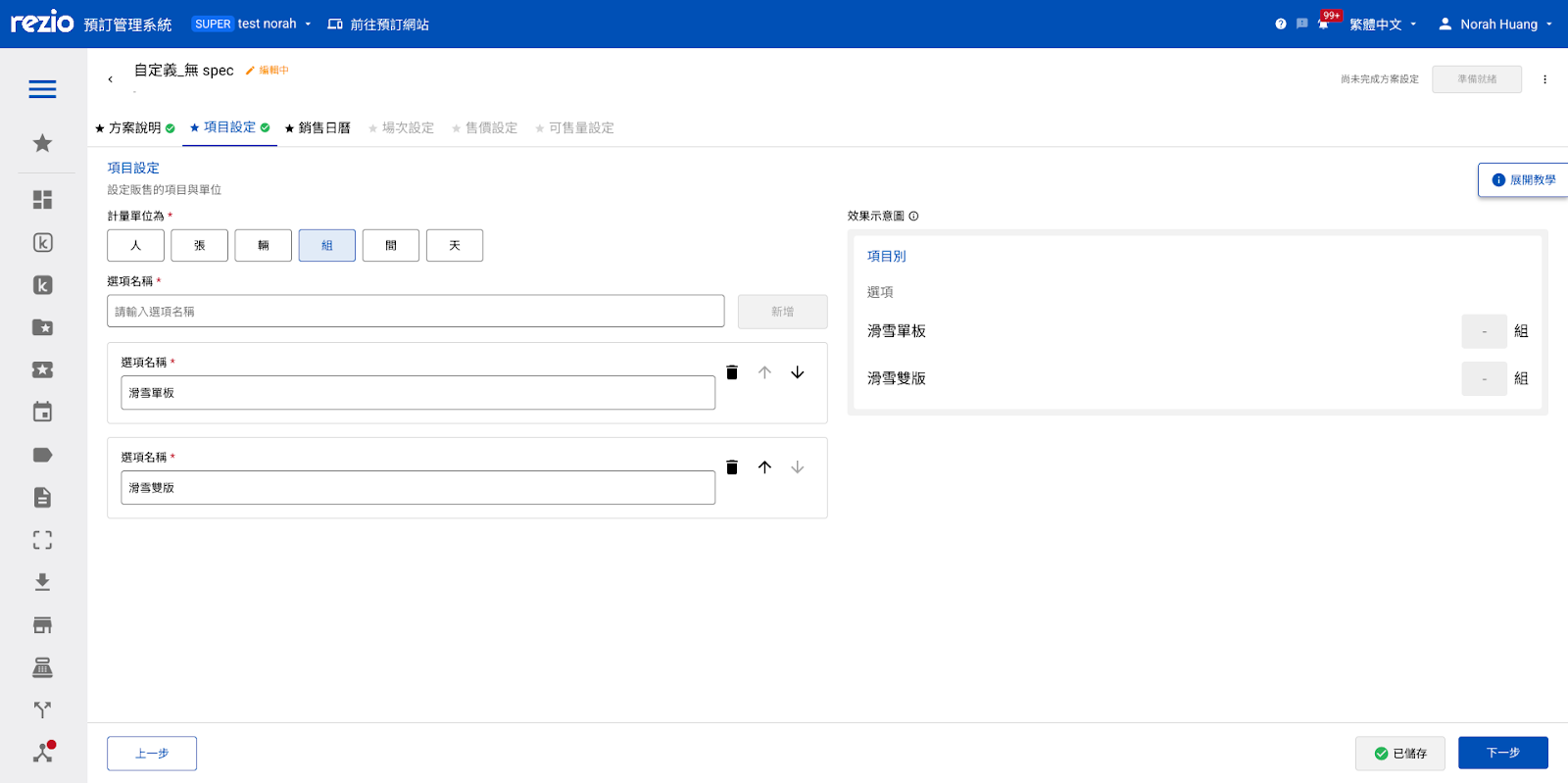
Task: Click the split arrows icon in sidebar
Action: click(42, 710)
